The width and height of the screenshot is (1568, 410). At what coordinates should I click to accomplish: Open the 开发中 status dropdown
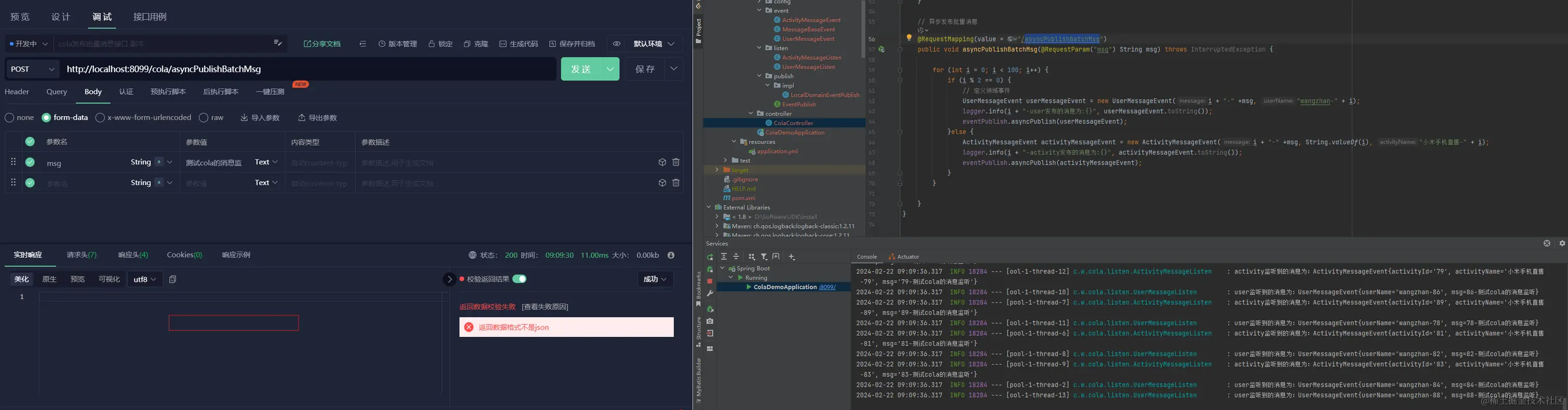(x=29, y=44)
